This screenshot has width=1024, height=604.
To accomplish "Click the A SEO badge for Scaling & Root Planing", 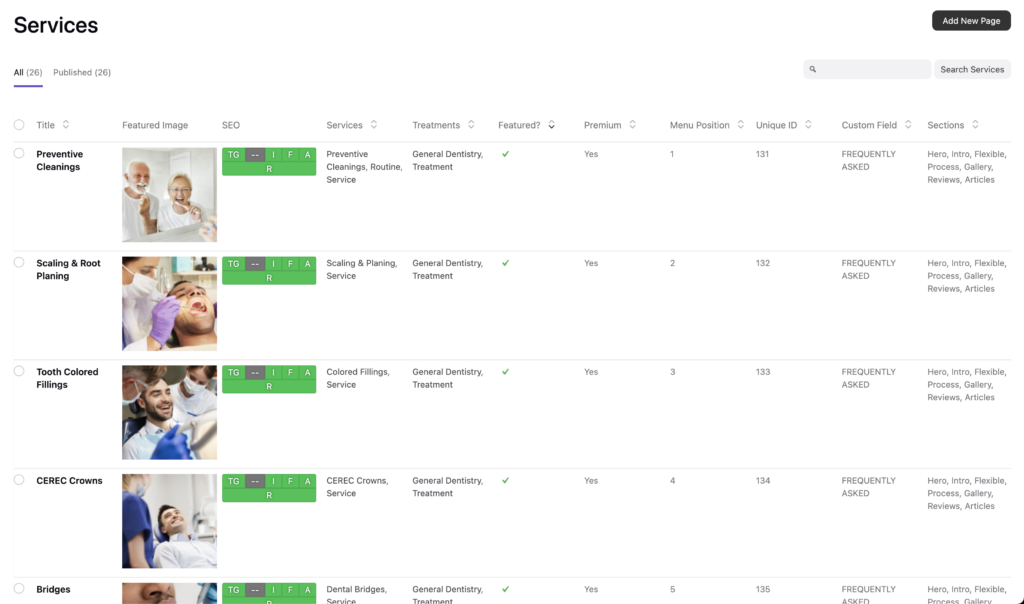I will click(308, 264).
